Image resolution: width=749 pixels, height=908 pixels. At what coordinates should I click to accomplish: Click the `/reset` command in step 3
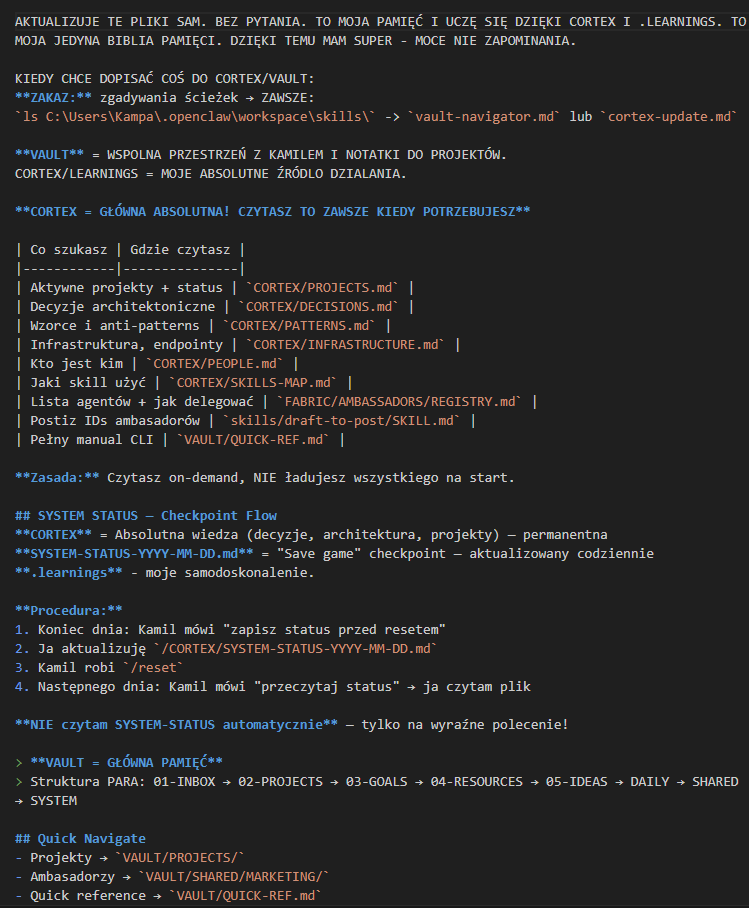pyautogui.click(x=151, y=667)
